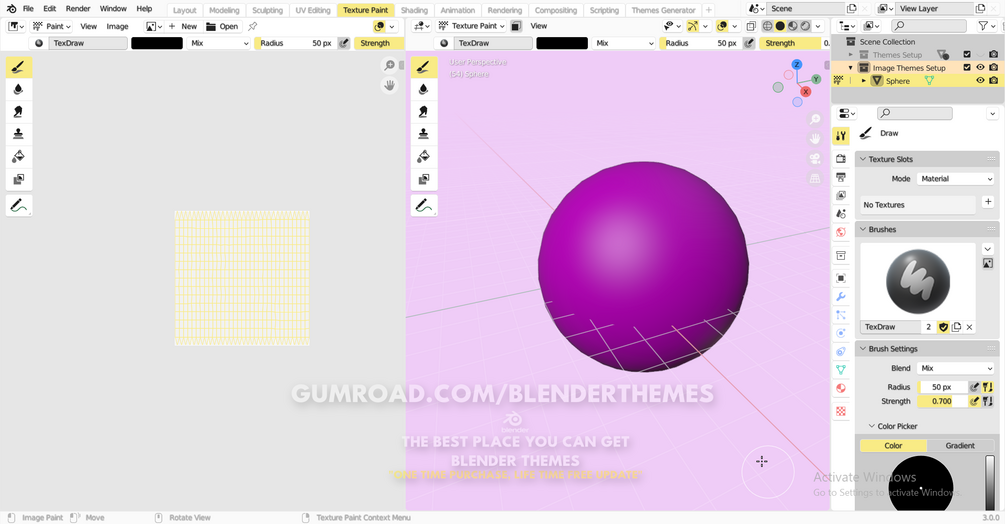This screenshot has height=524, width=1005.
Task: Select the Fill tool in 3D viewport
Action: (x=424, y=156)
